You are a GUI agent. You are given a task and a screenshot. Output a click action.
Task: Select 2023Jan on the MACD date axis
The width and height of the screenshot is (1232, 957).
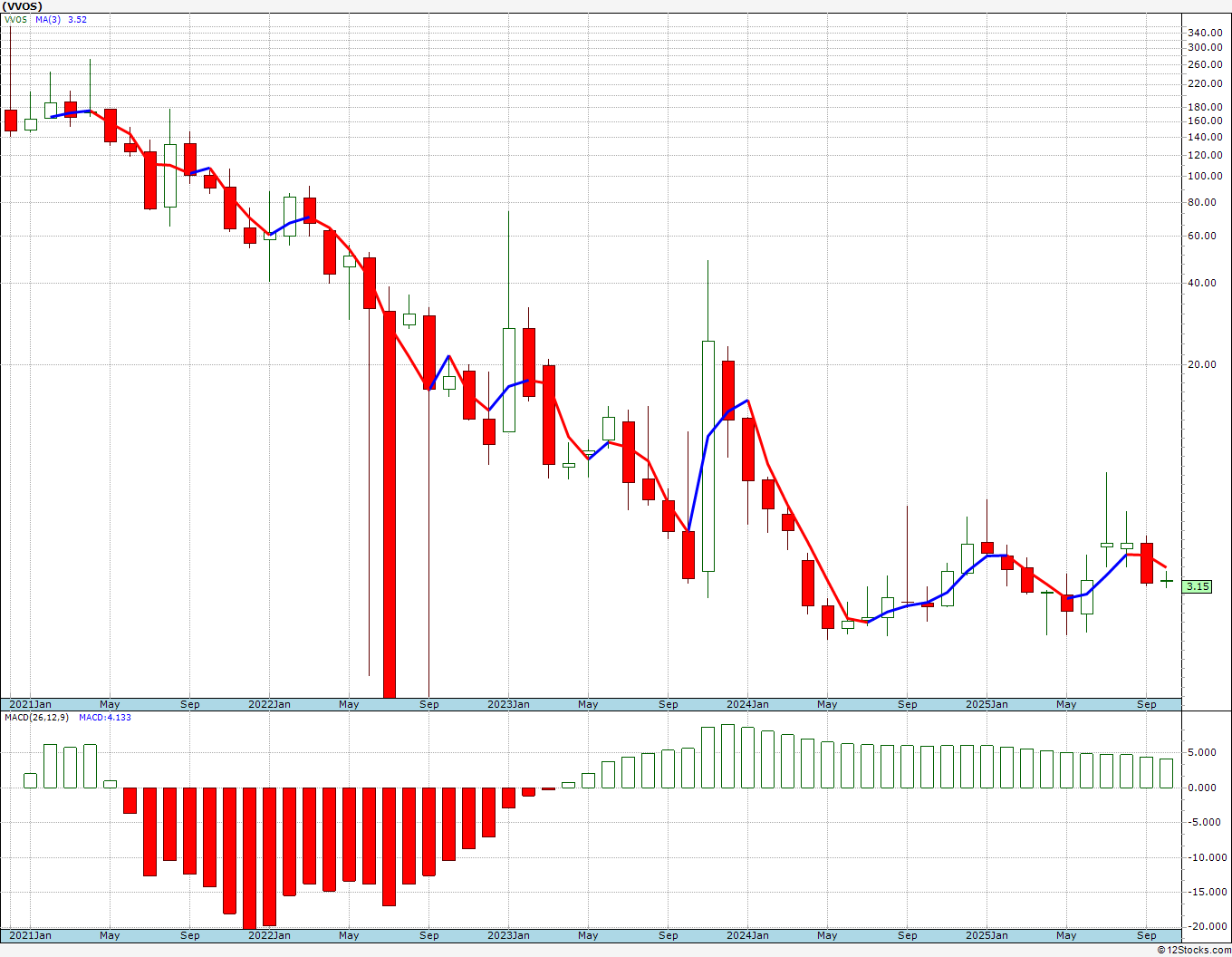click(508, 935)
